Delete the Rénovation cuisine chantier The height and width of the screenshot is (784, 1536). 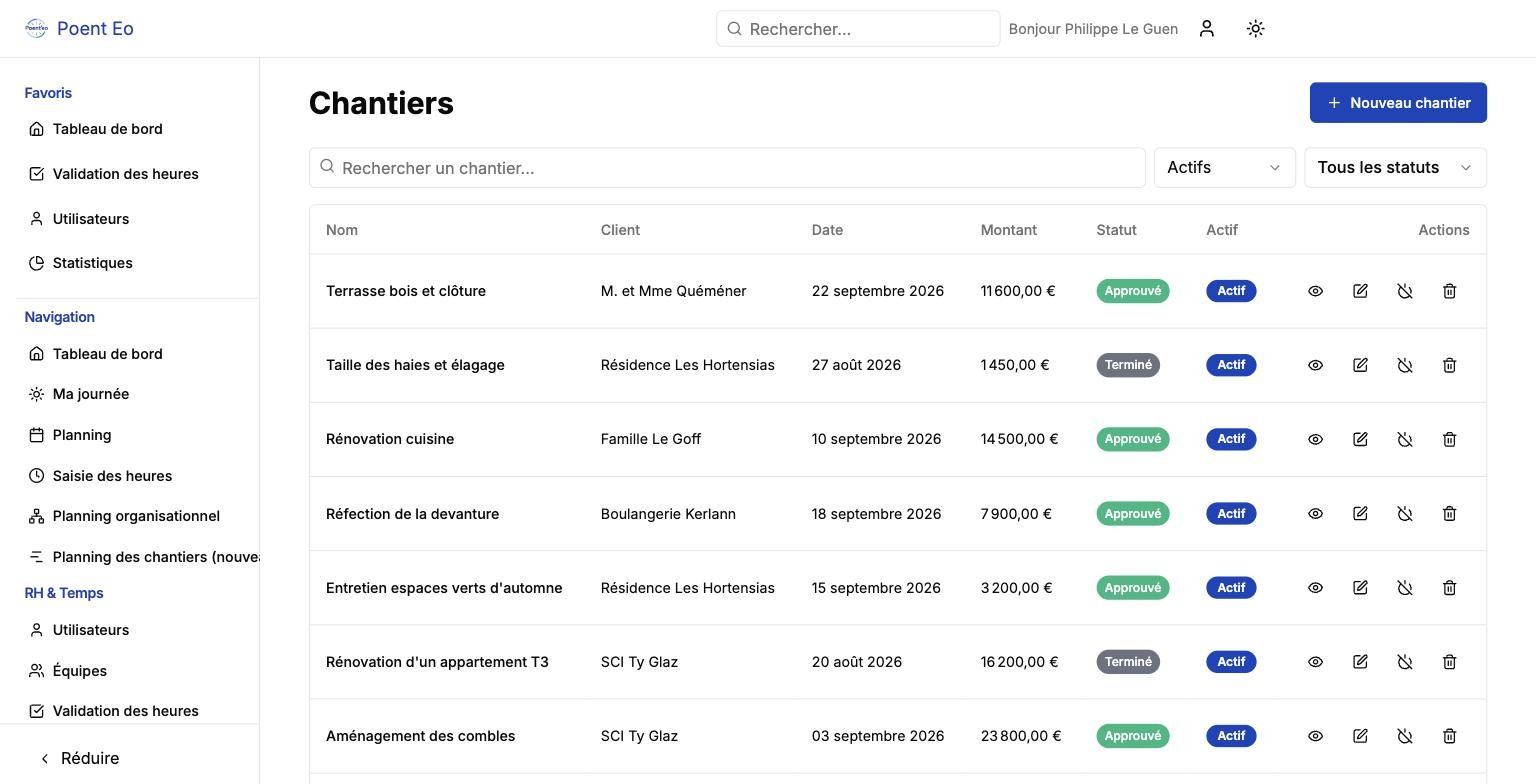coord(1449,439)
